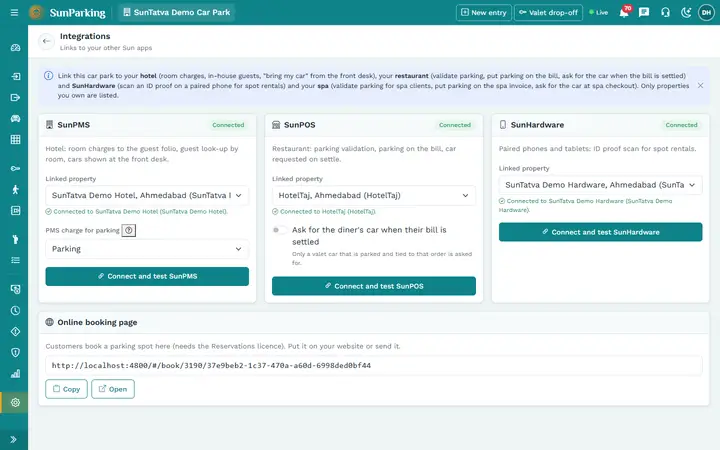Toggle 'Ask for the diner's car' switch
720x450 pixels.
pyautogui.click(x=280, y=230)
